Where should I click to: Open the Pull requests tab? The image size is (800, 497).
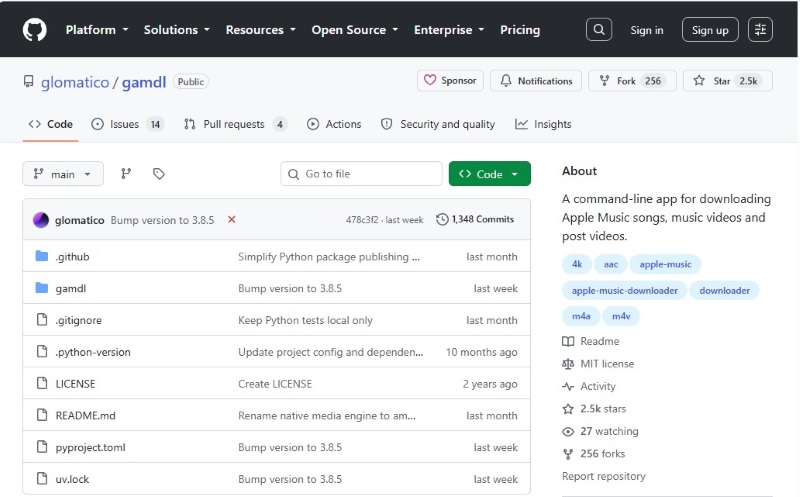pyautogui.click(x=235, y=124)
